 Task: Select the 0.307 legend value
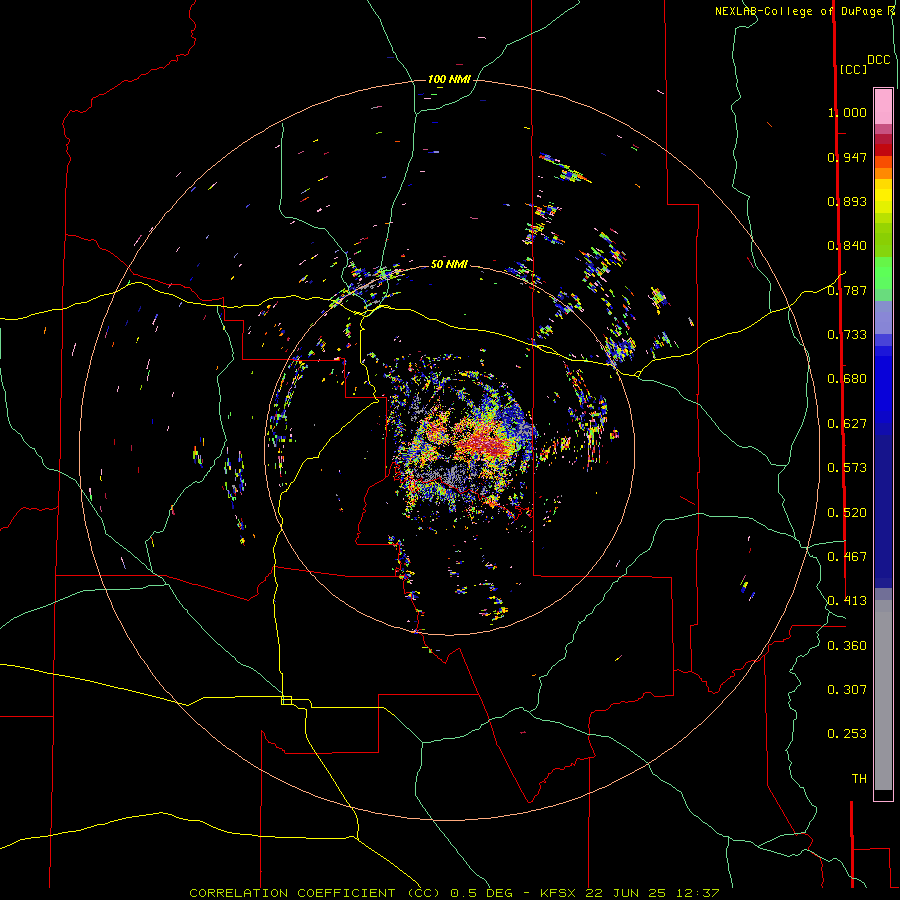847,689
